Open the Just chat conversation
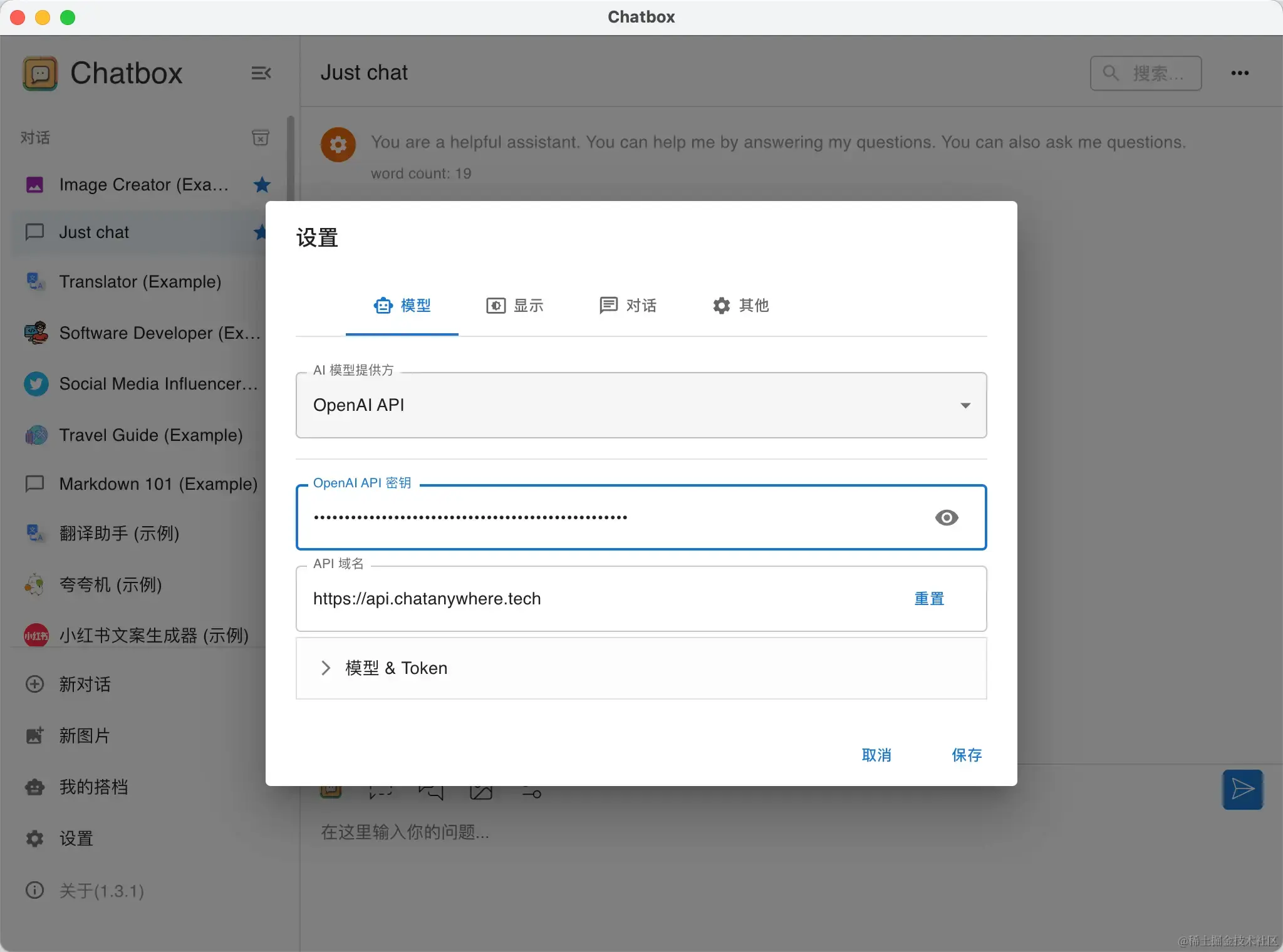The image size is (1283, 952). 139,232
